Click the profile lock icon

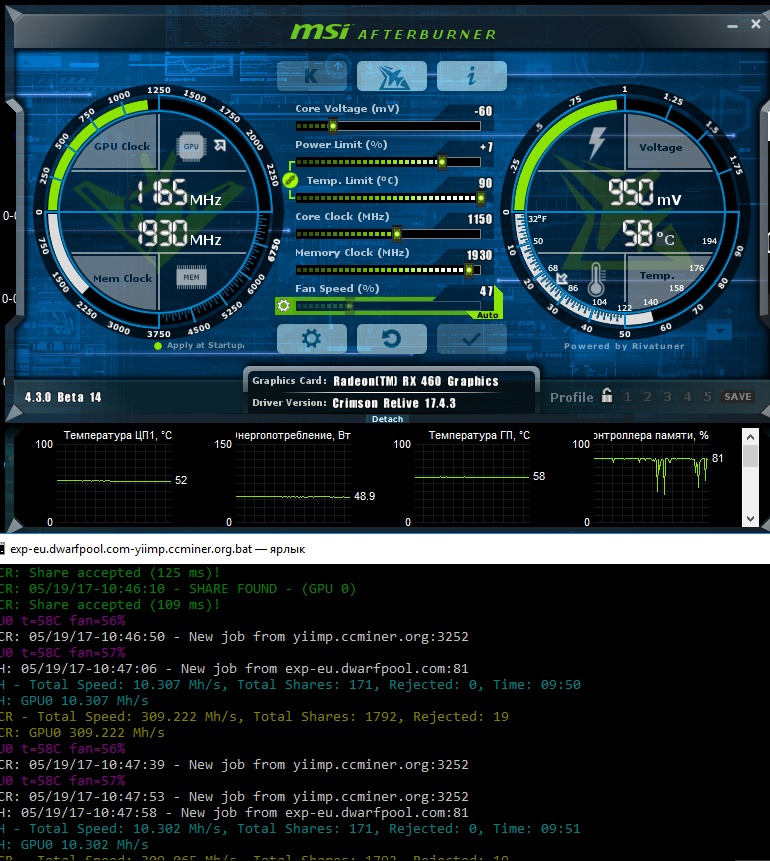tap(607, 395)
